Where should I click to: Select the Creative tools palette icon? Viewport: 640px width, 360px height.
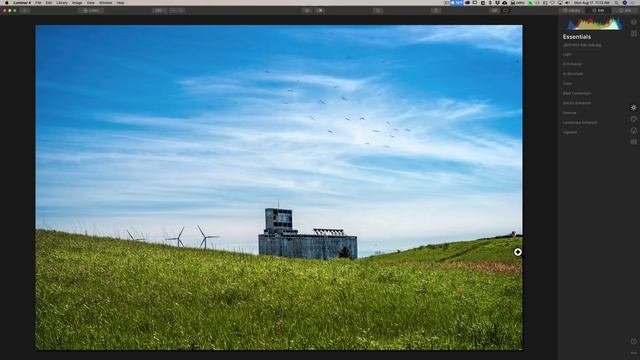[x=633, y=119]
